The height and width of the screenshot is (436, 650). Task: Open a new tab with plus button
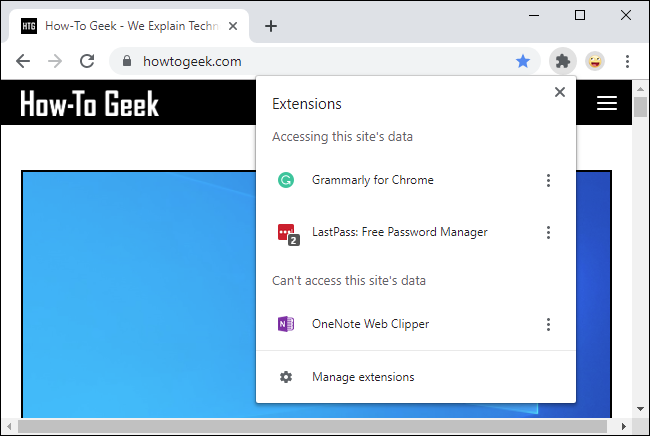270,26
